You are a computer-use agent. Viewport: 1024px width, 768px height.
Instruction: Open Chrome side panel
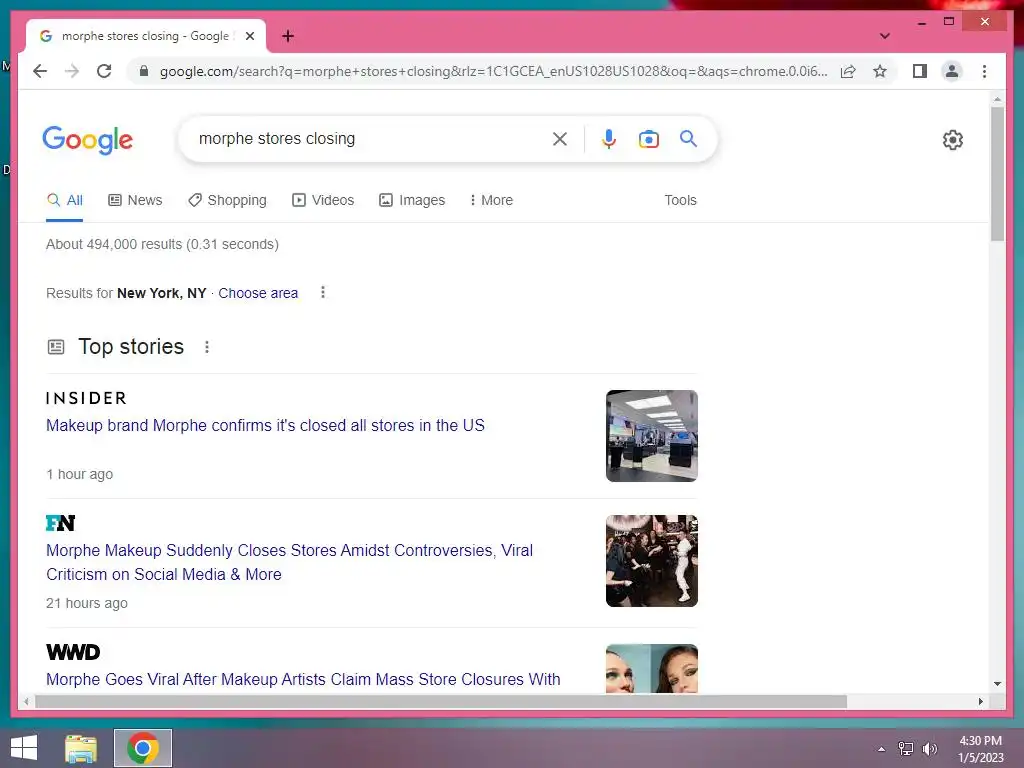[x=920, y=71]
